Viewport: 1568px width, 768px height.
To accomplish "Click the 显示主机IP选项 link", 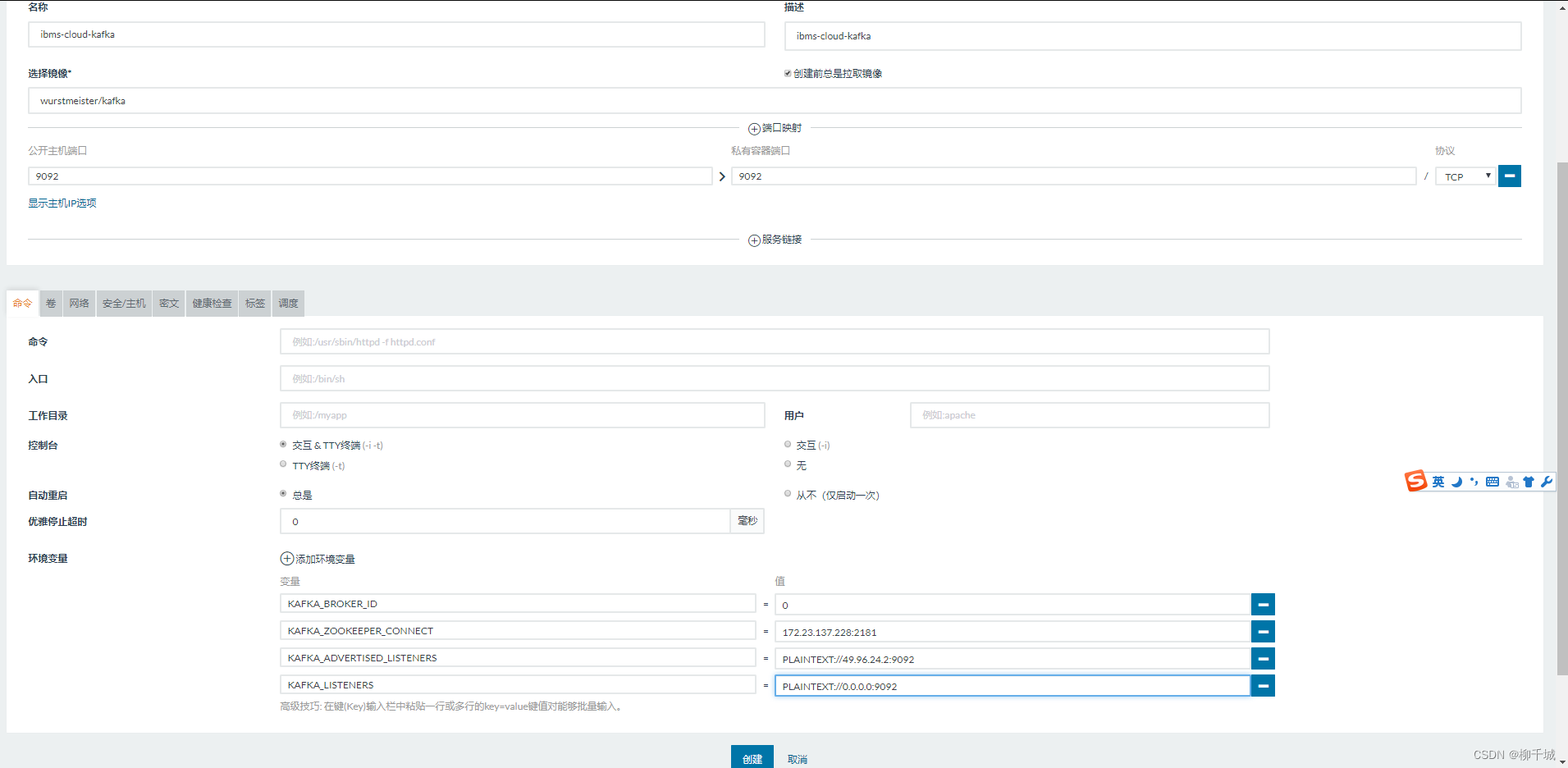I will click(x=62, y=203).
